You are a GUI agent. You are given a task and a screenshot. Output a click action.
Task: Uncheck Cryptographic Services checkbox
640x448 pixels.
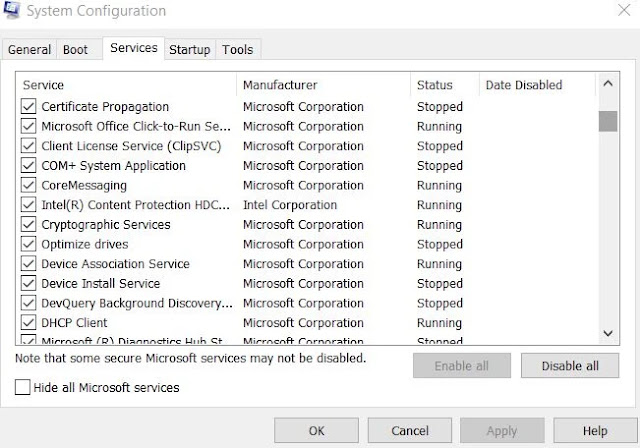coord(28,225)
